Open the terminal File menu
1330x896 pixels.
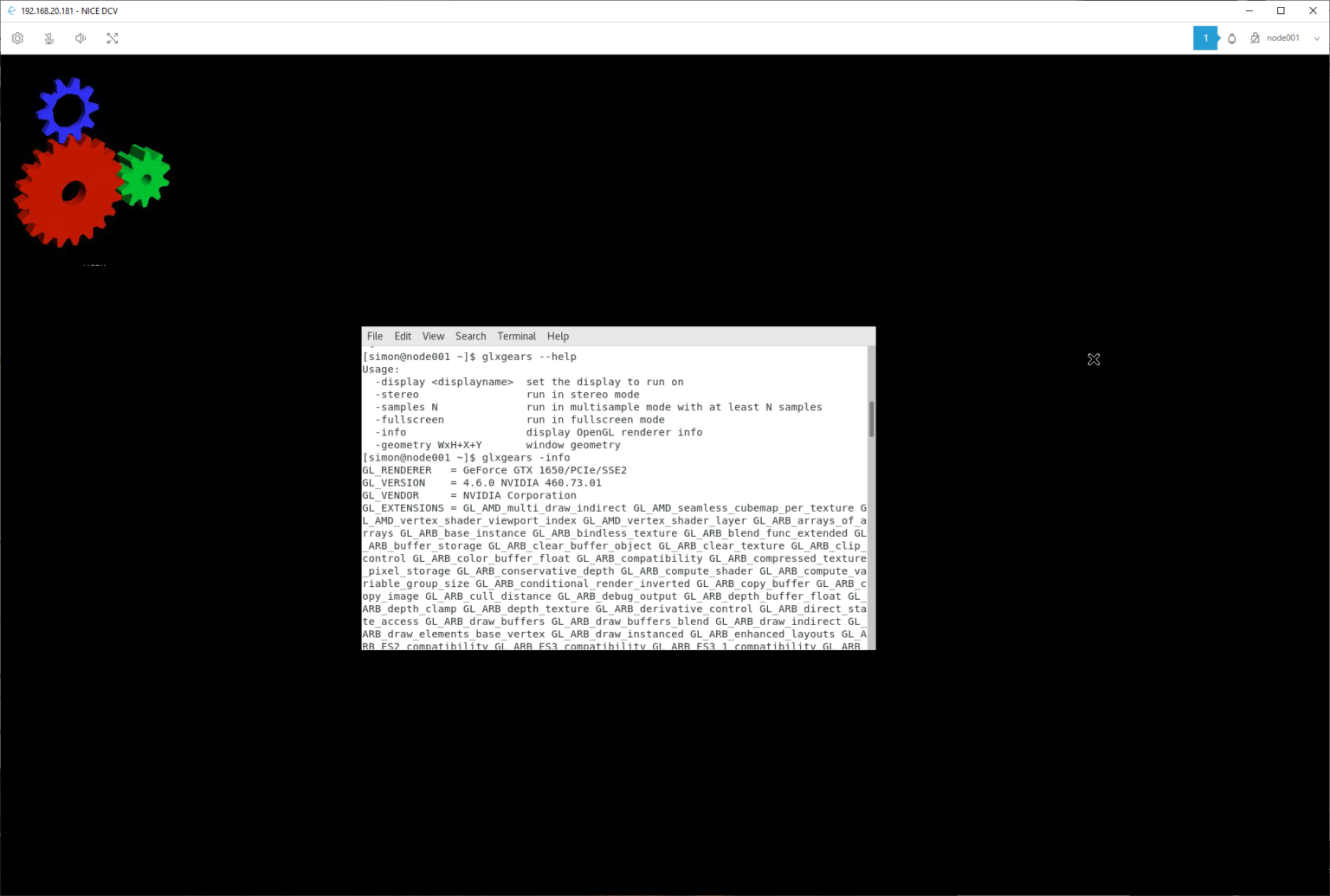375,336
